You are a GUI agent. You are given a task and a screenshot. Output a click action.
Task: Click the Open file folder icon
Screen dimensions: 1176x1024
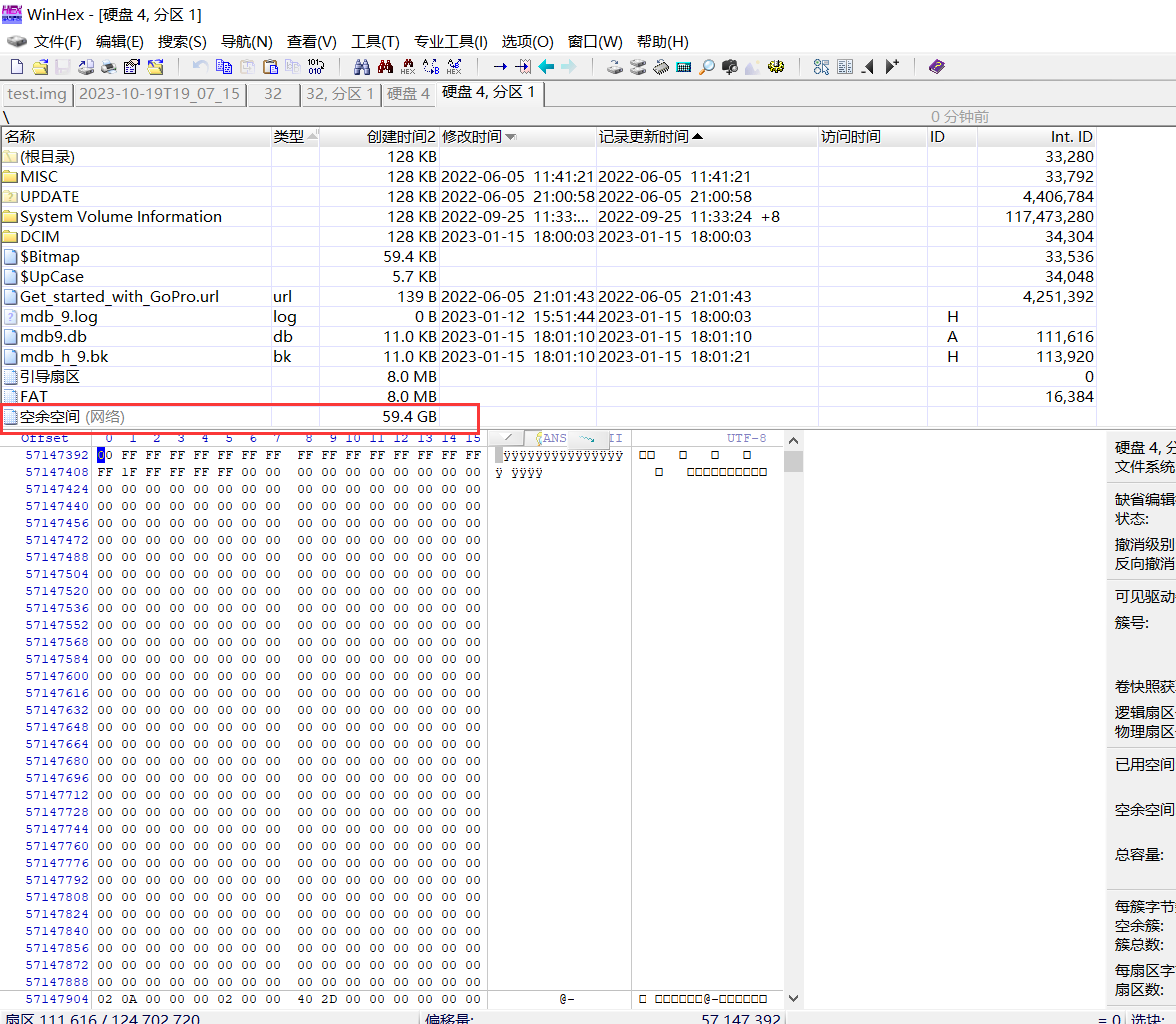pyautogui.click(x=40, y=67)
